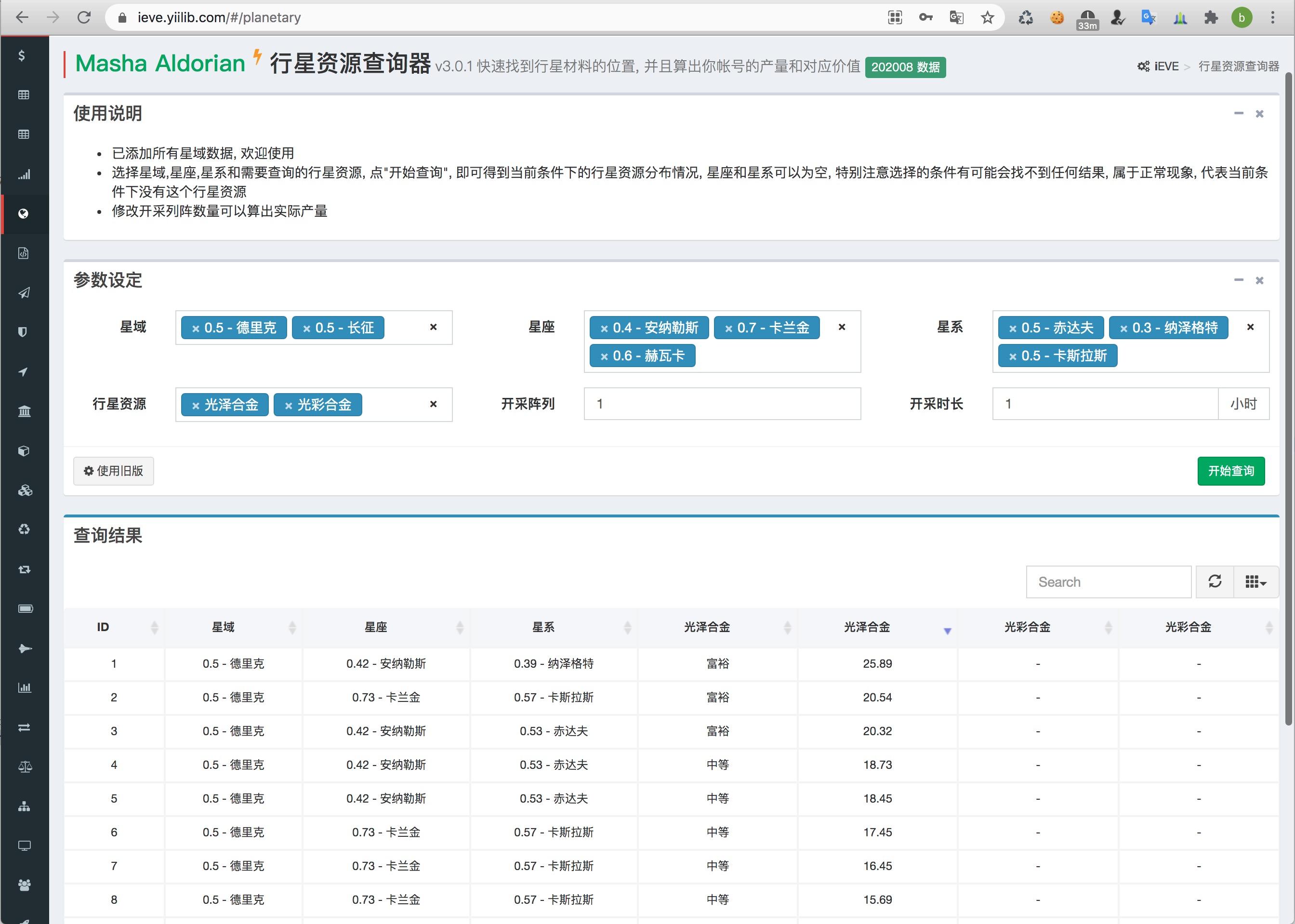The width and height of the screenshot is (1295, 924).
Task: Sort results by 星座 column
Action: click(x=386, y=628)
